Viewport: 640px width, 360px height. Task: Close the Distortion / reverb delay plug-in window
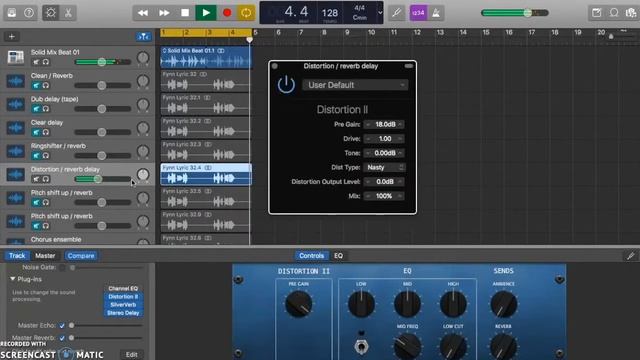275,66
